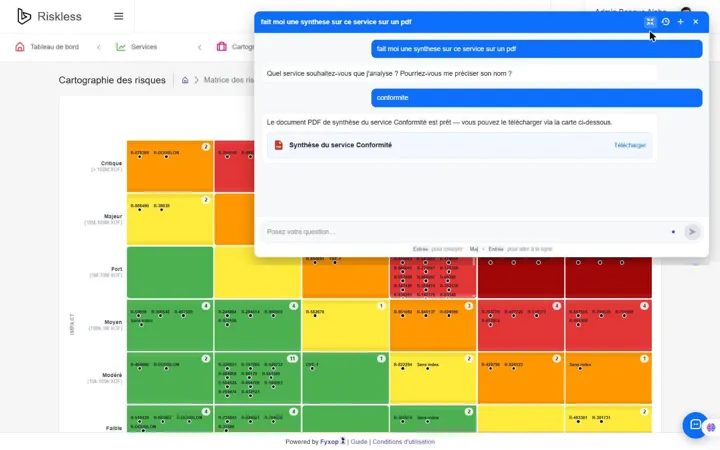Click the Riskless brand name
720x450 pixels.
click(x=59, y=17)
